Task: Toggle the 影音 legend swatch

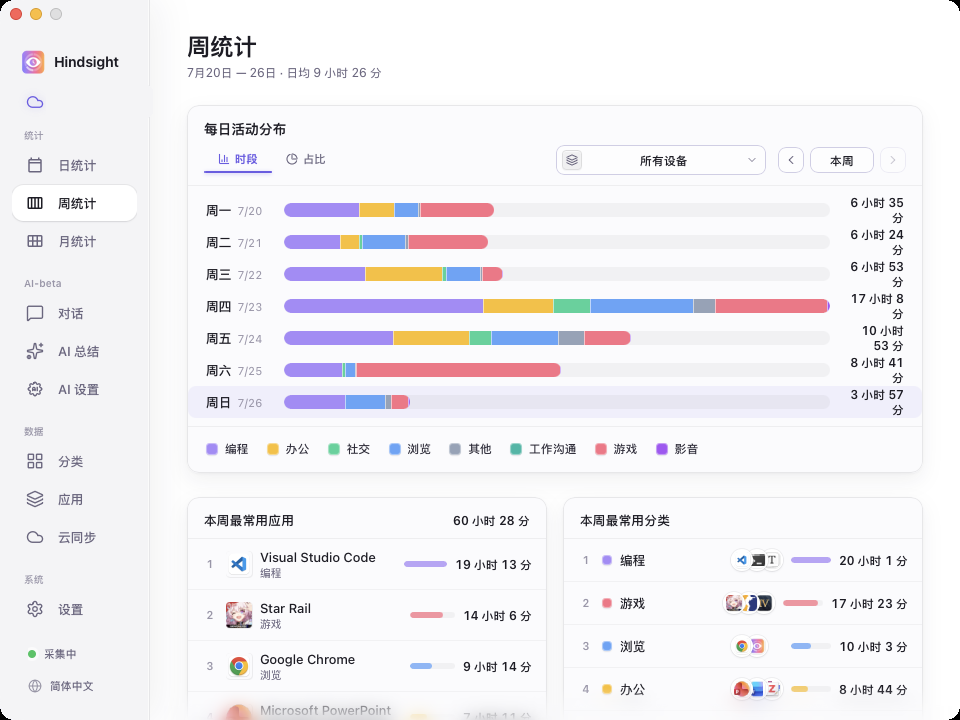Action: pyautogui.click(x=661, y=449)
